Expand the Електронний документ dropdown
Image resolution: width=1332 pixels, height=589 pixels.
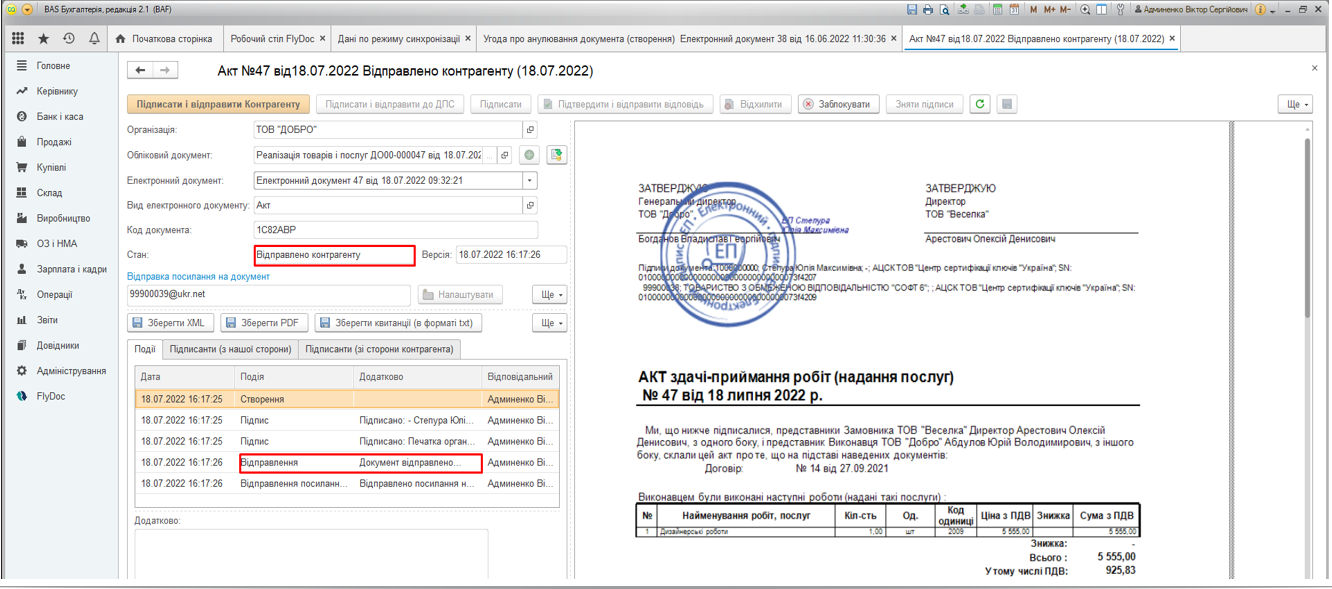(x=530, y=181)
